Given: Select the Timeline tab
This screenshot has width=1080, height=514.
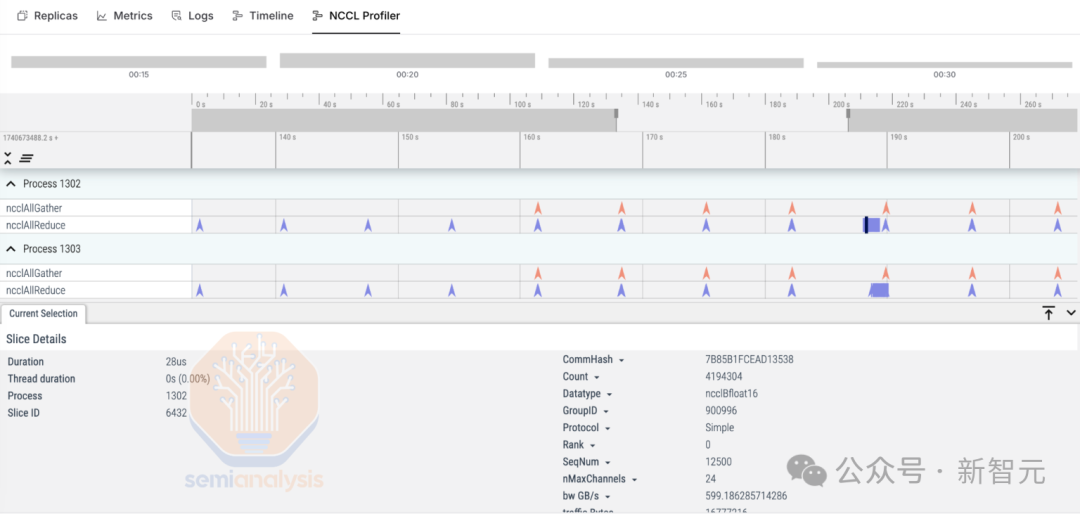Looking at the screenshot, I should 262,15.
